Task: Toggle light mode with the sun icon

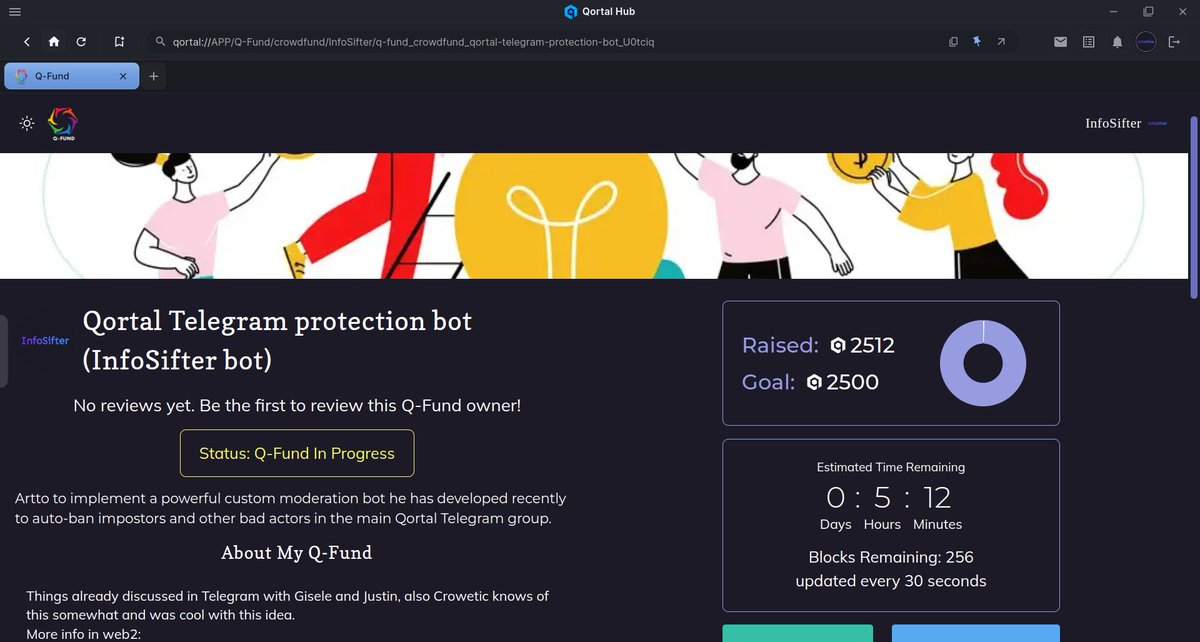Action: (27, 123)
